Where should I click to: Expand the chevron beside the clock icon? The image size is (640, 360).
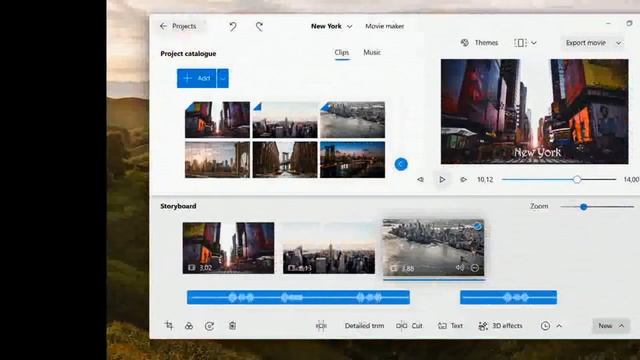[x=559, y=326]
